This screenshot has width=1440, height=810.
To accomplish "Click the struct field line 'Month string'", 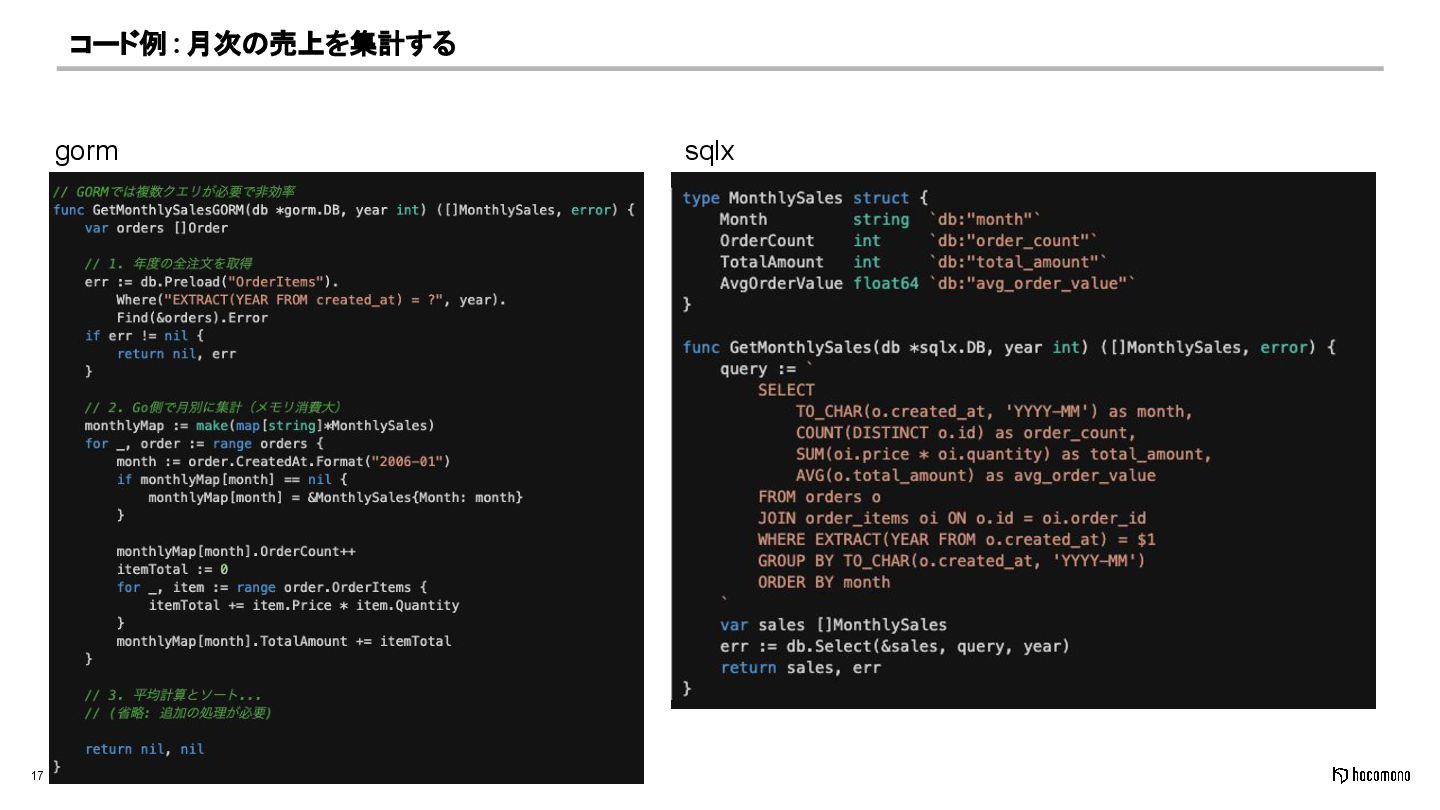I will tap(880, 220).
